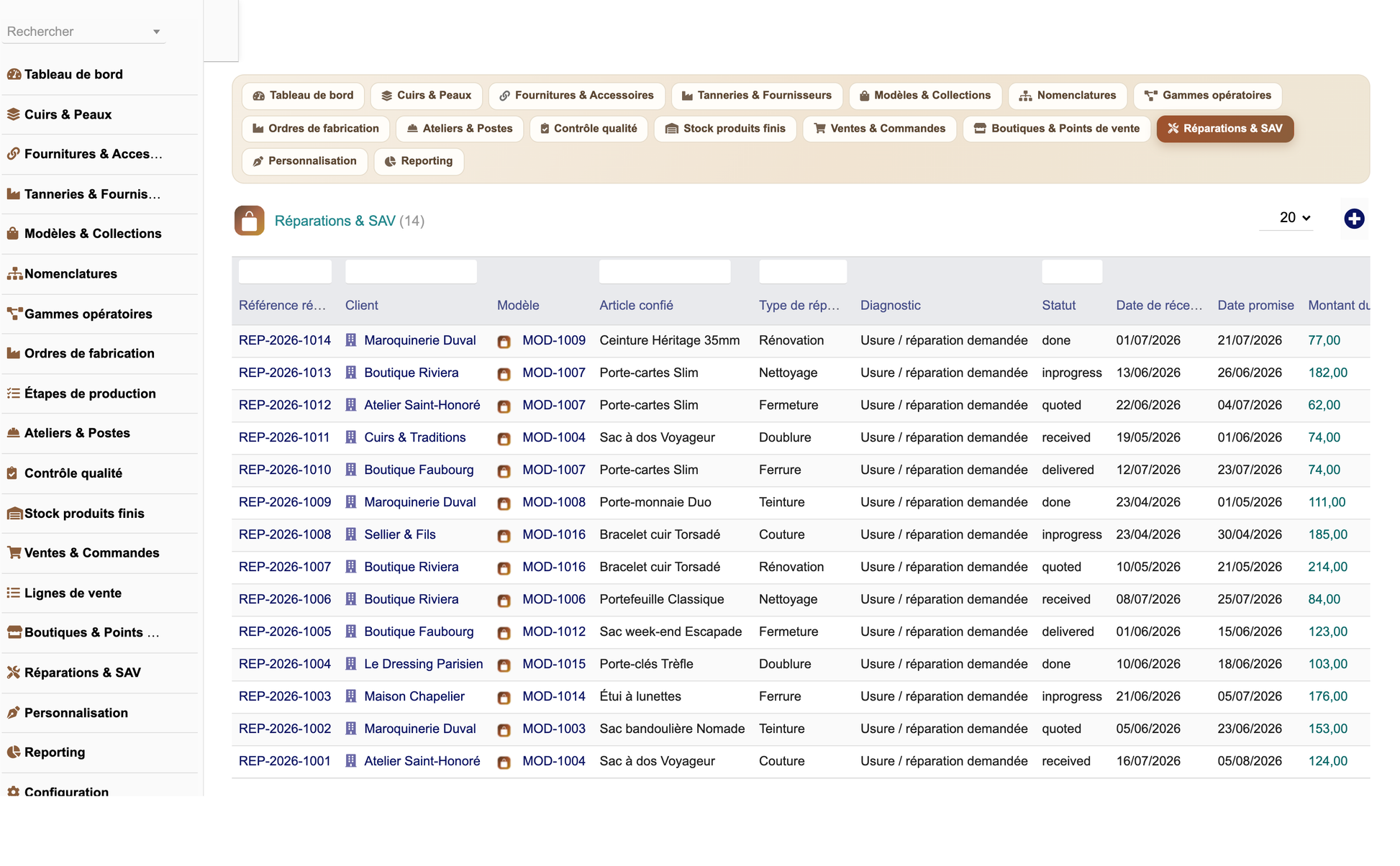This screenshot has height=866, width=1400.
Task: Switch to the Personnalisation tab
Action: (304, 161)
